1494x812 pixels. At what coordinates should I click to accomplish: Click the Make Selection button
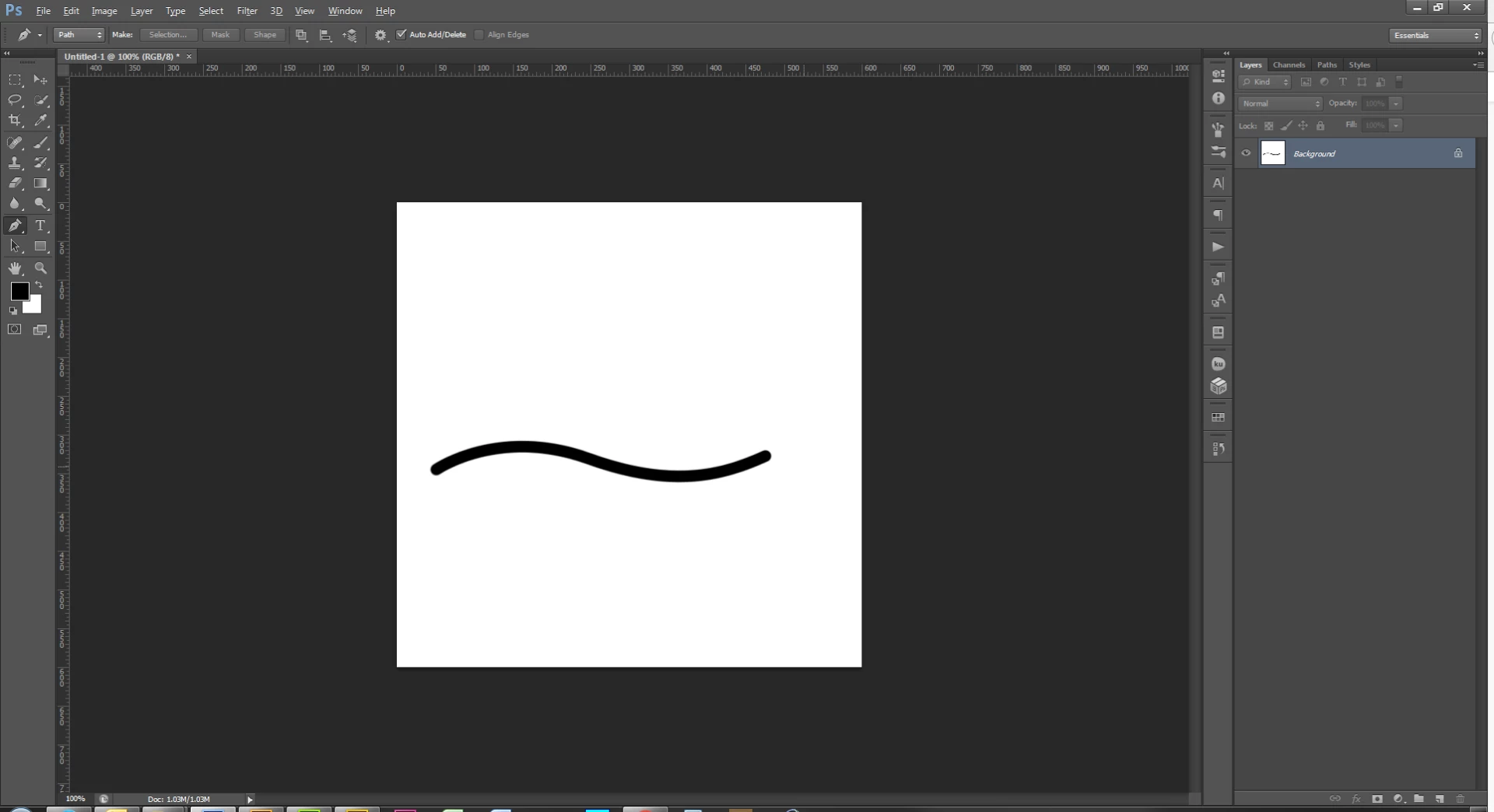(x=168, y=35)
